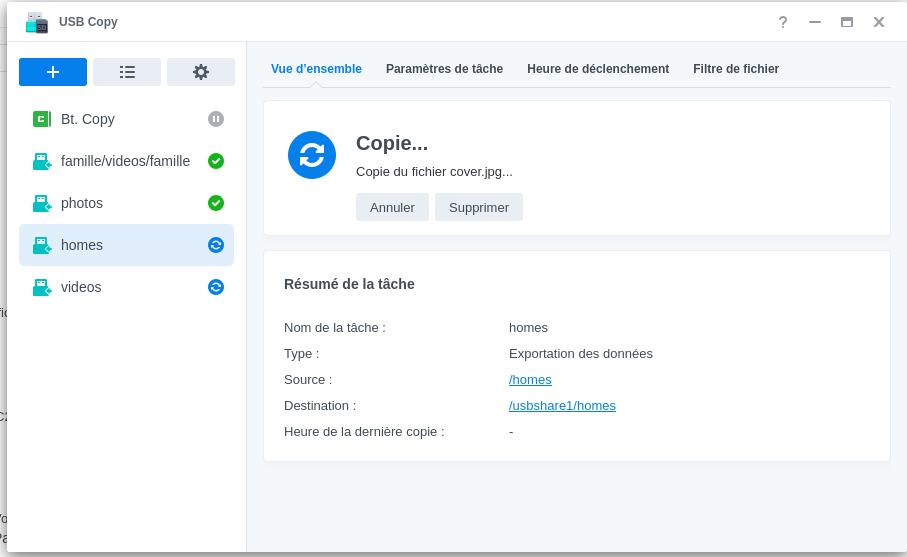The image size is (907, 557).
Task: Select the famille/videos/famille task
Action: pyautogui.click(x=127, y=161)
